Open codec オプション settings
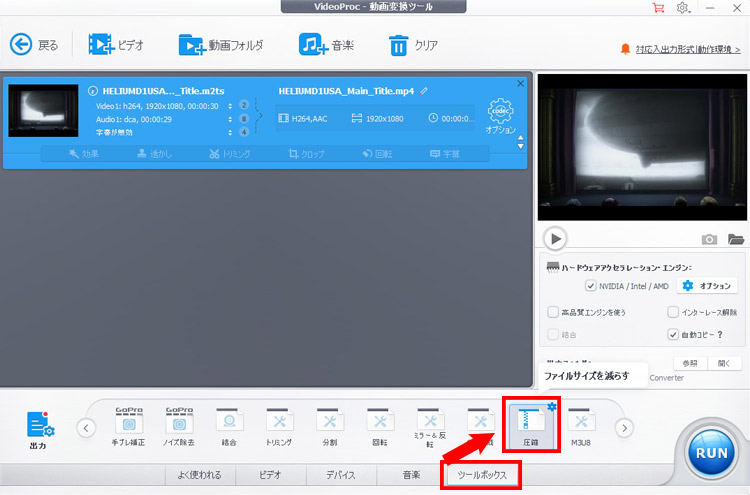The image size is (750, 495). click(x=500, y=116)
